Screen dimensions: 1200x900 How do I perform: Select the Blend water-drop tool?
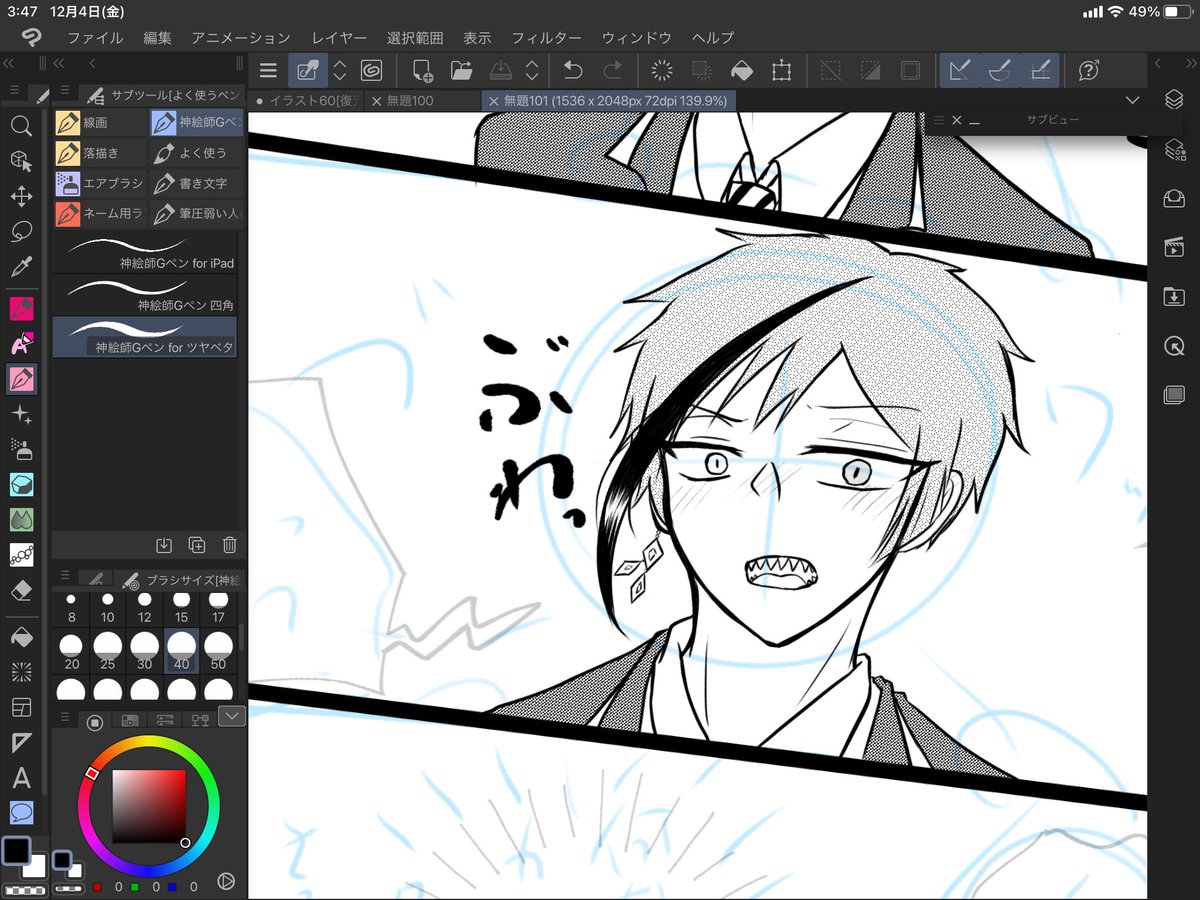pyautogui.click(x=21, y=520)
